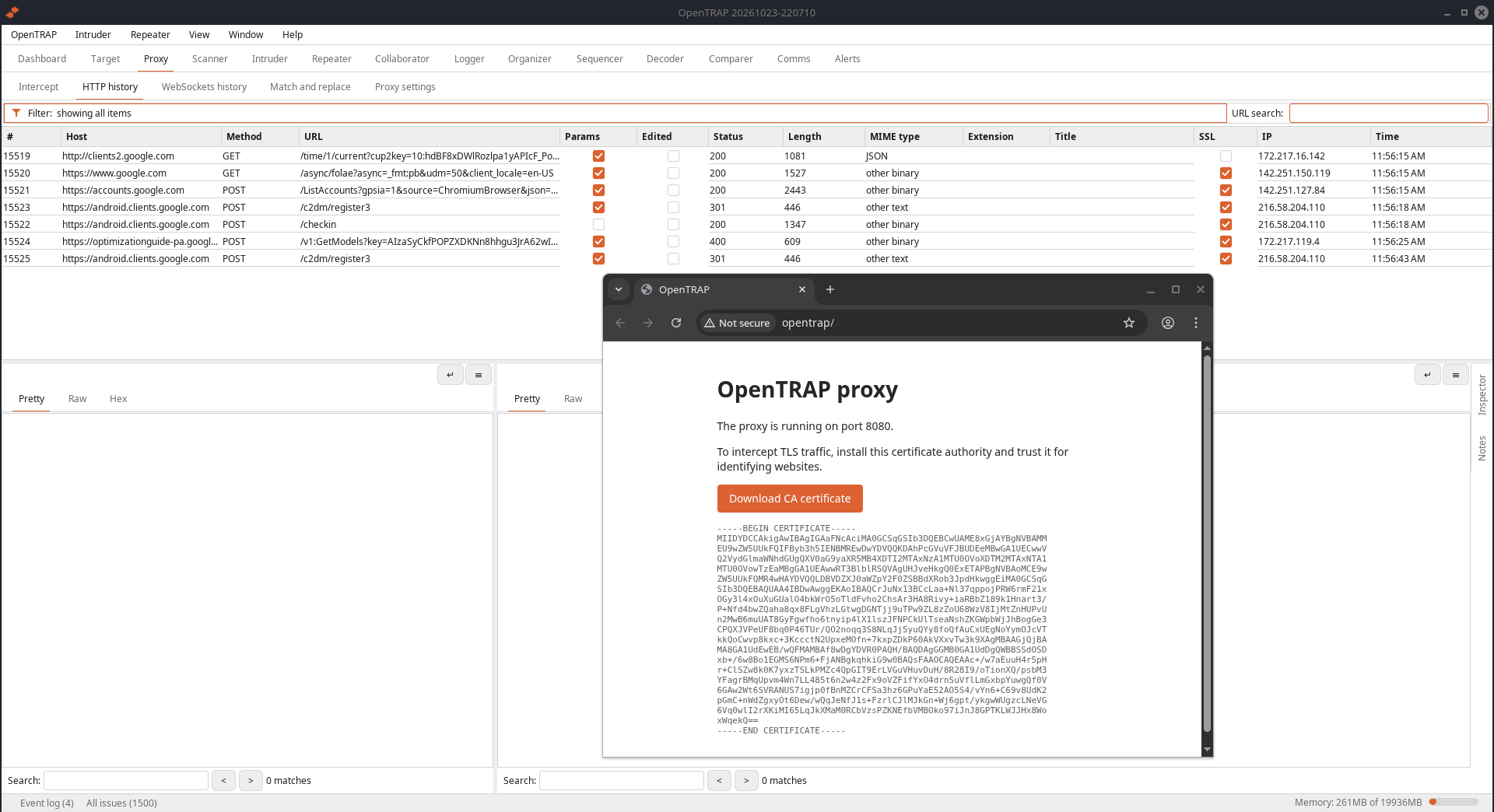Screen dimensions: 1494x812
Task: Toggle SSL checkbox for row 15519
Action: point(1226,156)
